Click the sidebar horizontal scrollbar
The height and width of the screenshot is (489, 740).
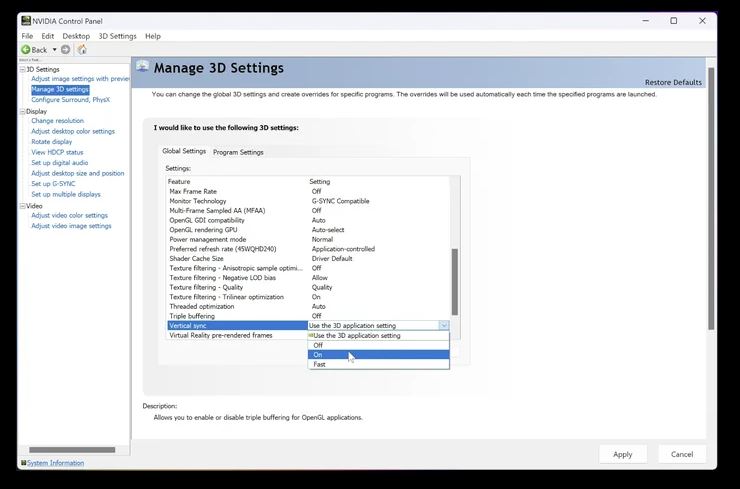pyautogui.click(x=72, y=450)
